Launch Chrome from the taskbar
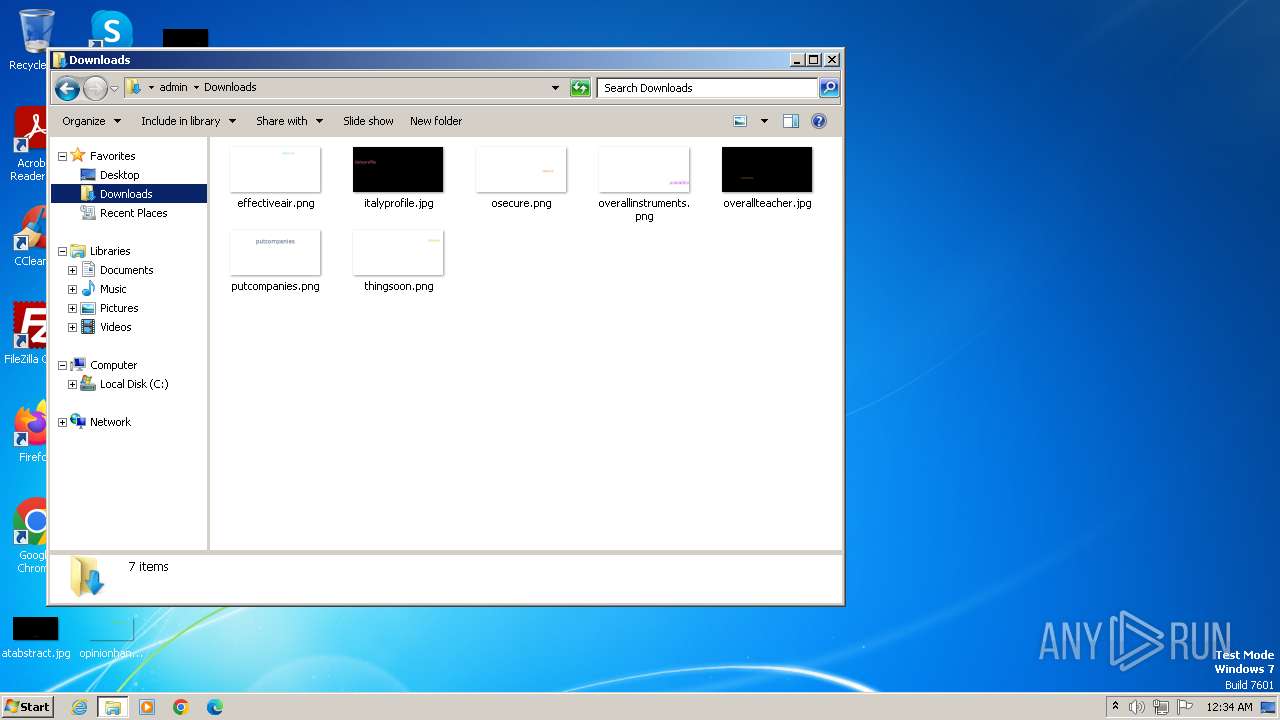 (x=181, y=707)
